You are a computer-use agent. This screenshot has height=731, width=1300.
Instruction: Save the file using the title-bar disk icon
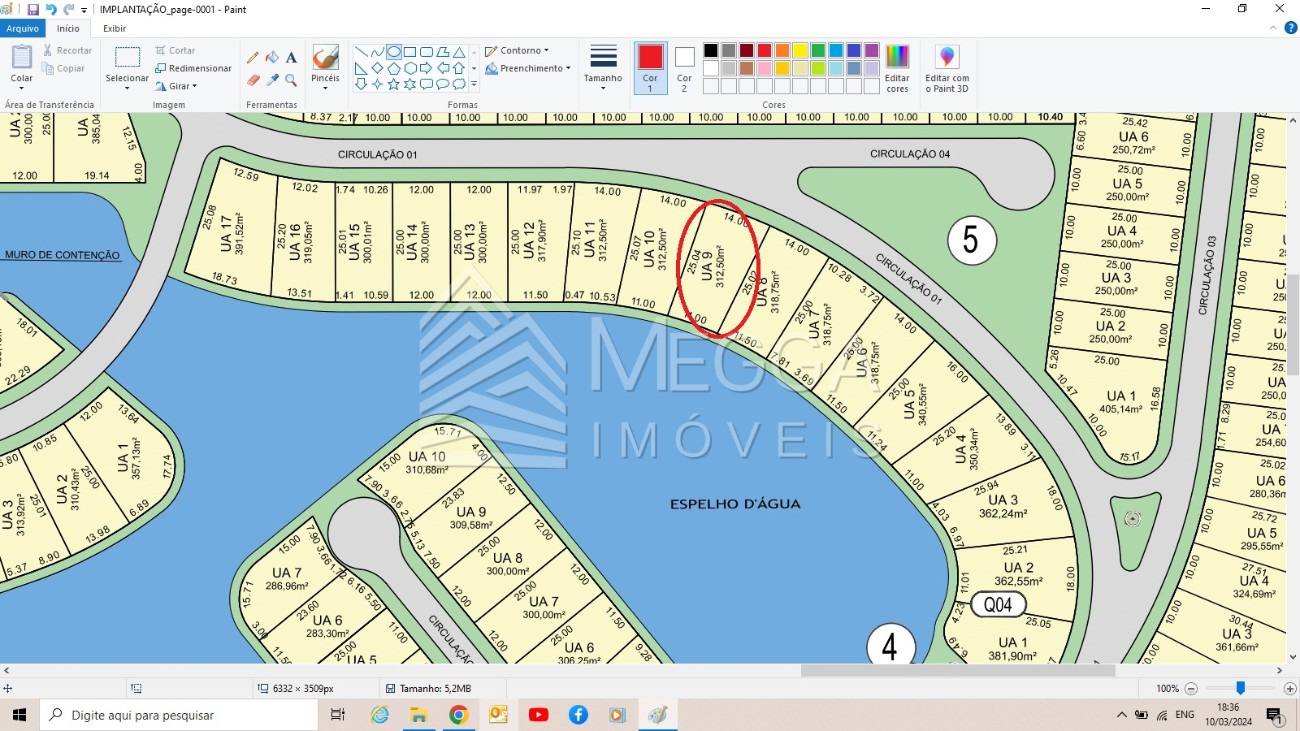(33, 9)
